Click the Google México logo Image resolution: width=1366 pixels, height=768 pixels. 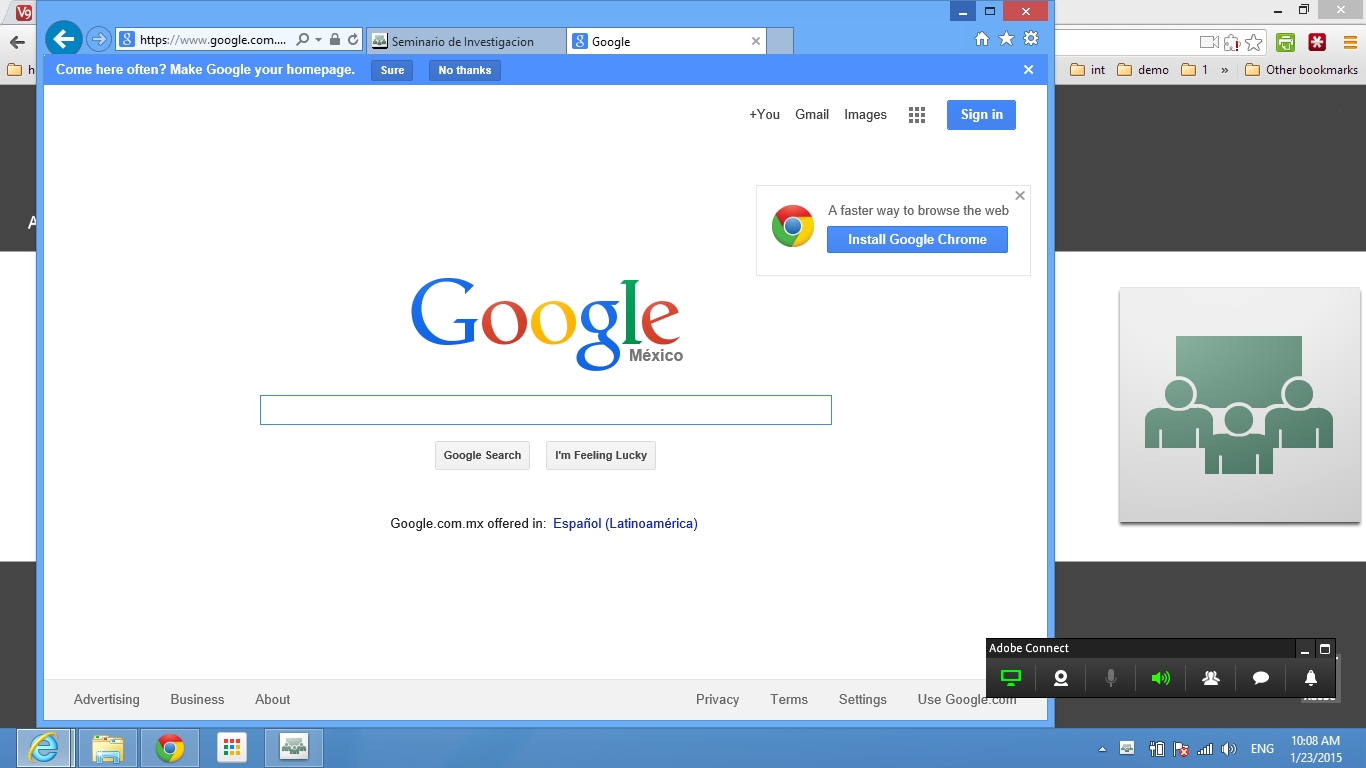click(x=546, y=323)
